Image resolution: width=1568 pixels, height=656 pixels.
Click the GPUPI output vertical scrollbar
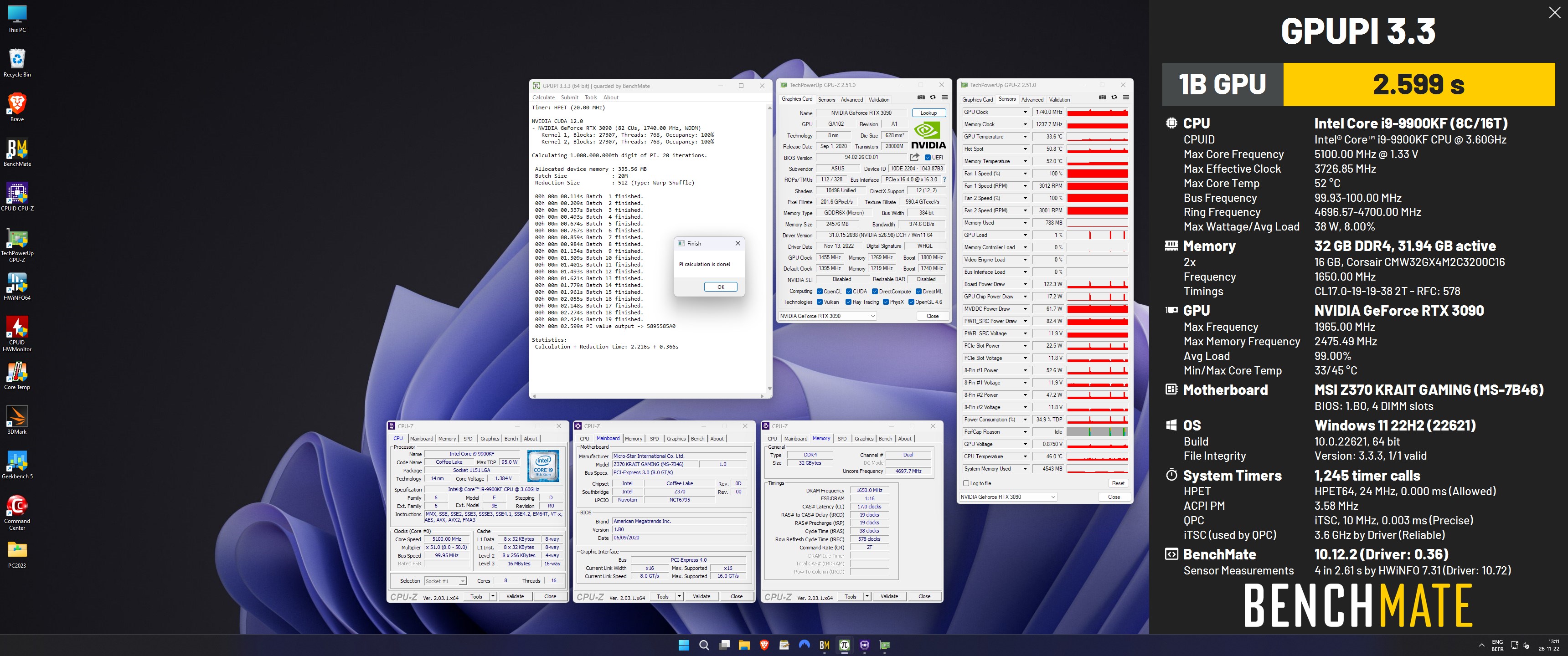tap(769, 248)
